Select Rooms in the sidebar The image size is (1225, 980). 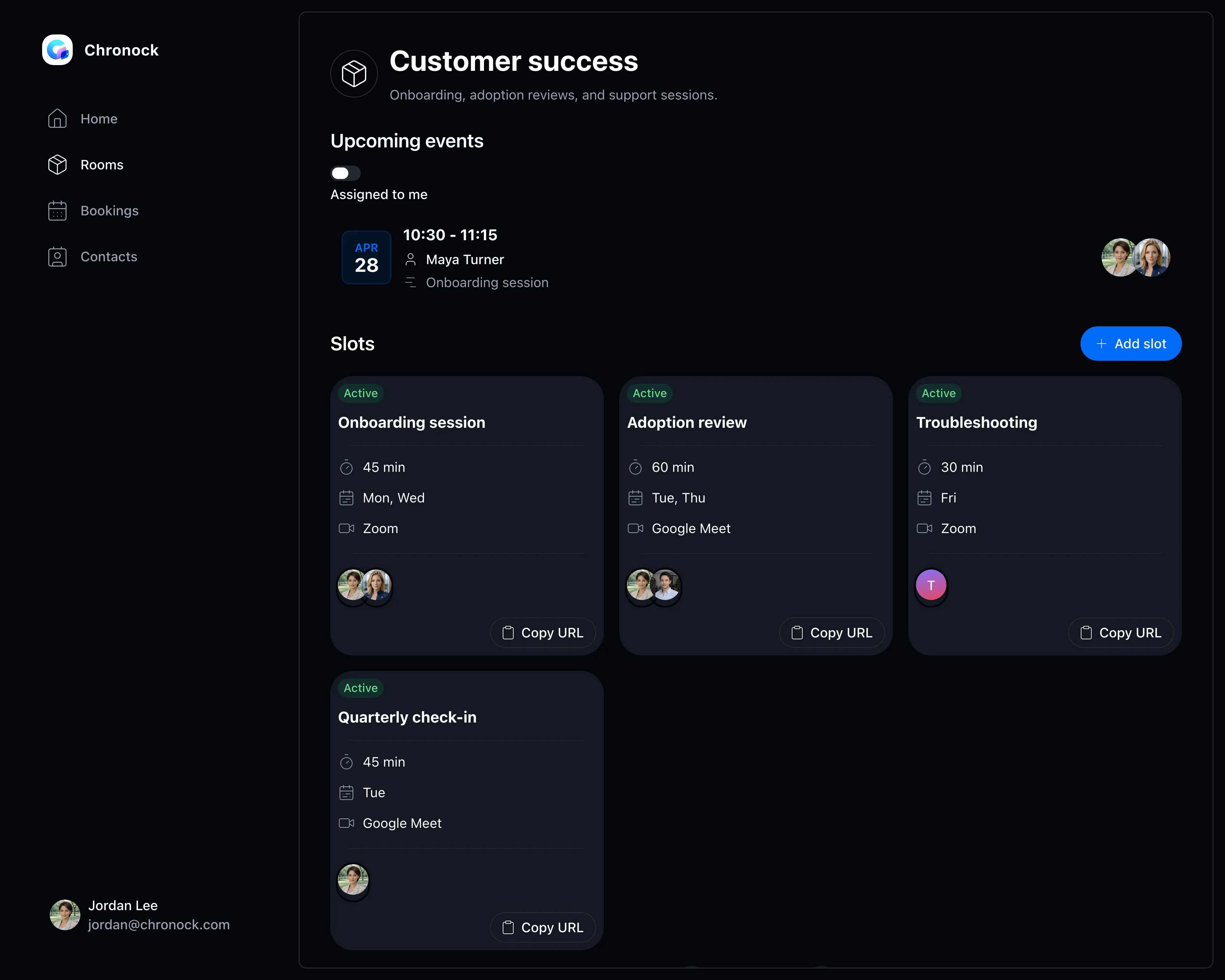pos(102,165)
